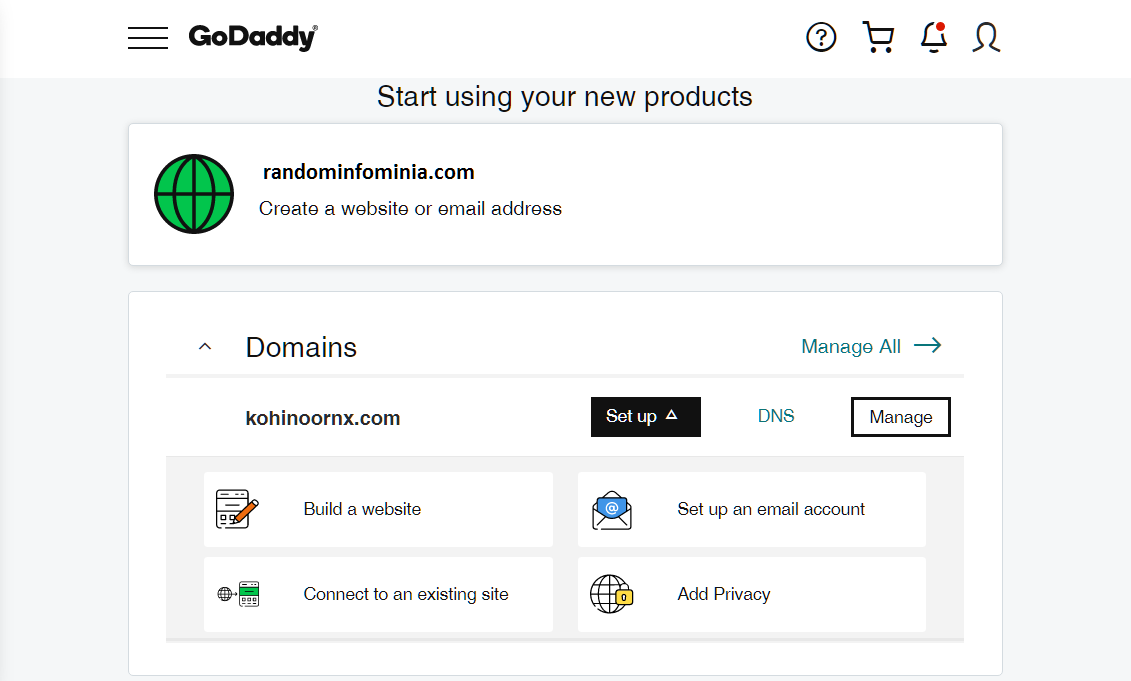The width and height of the screenshot is (1131, 681).
Task: Click the Build a website icon
Action: point(237,509)
